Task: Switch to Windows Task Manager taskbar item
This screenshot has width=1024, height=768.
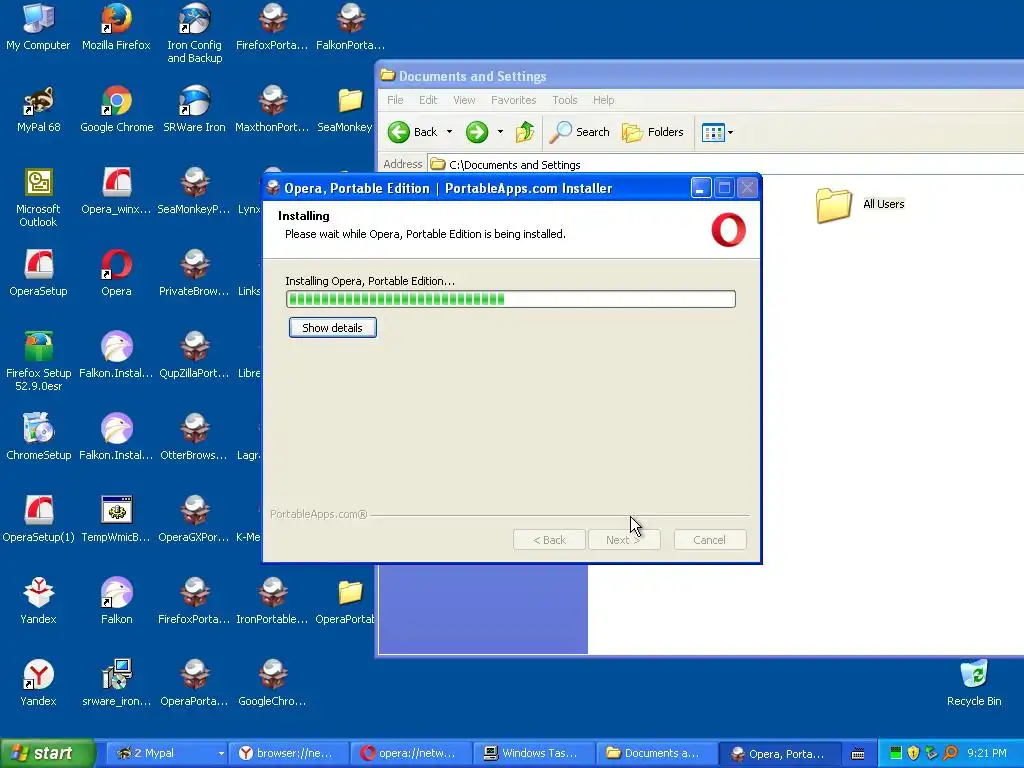Action: click(532, 754)
